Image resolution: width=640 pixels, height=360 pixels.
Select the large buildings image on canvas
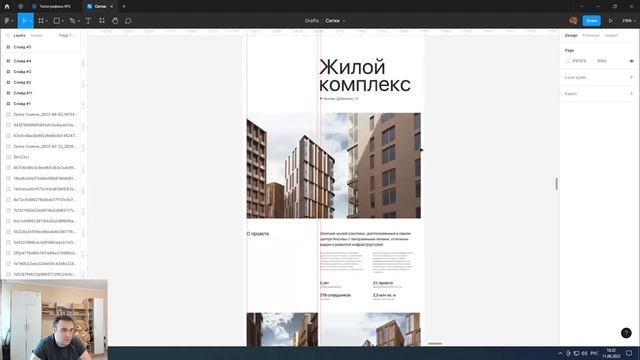[x=333, y=165]
